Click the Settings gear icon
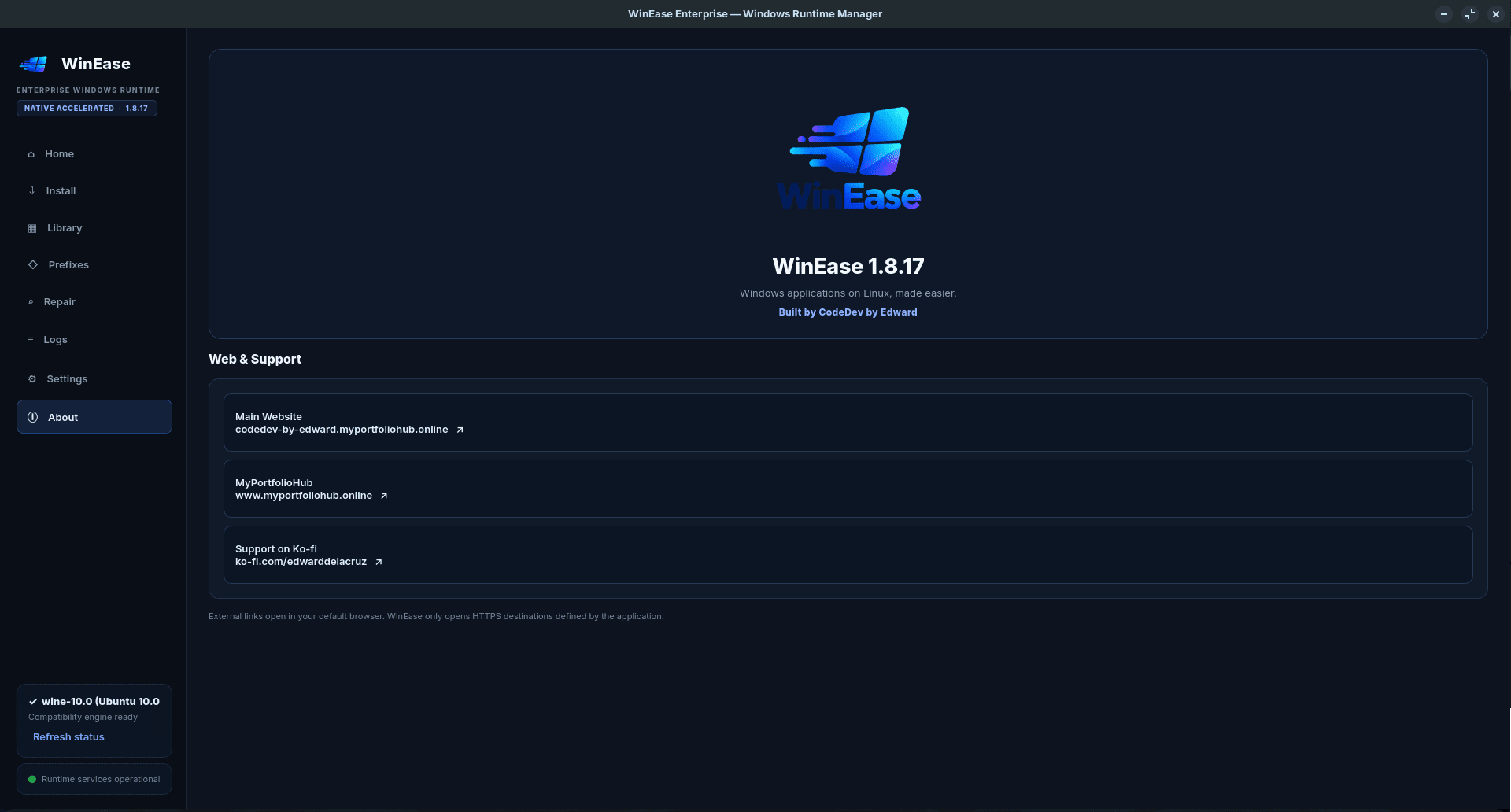Screen dimensions: 1511x812 (x=32, y=379)
